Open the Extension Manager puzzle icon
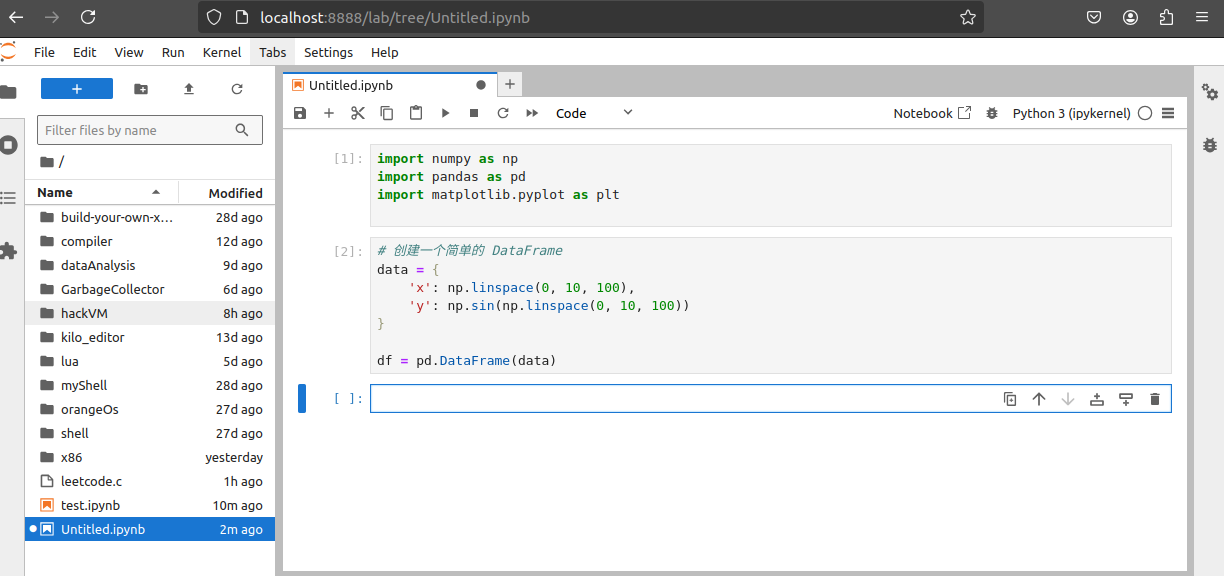 pyautogui.click(x=9, y=251)
